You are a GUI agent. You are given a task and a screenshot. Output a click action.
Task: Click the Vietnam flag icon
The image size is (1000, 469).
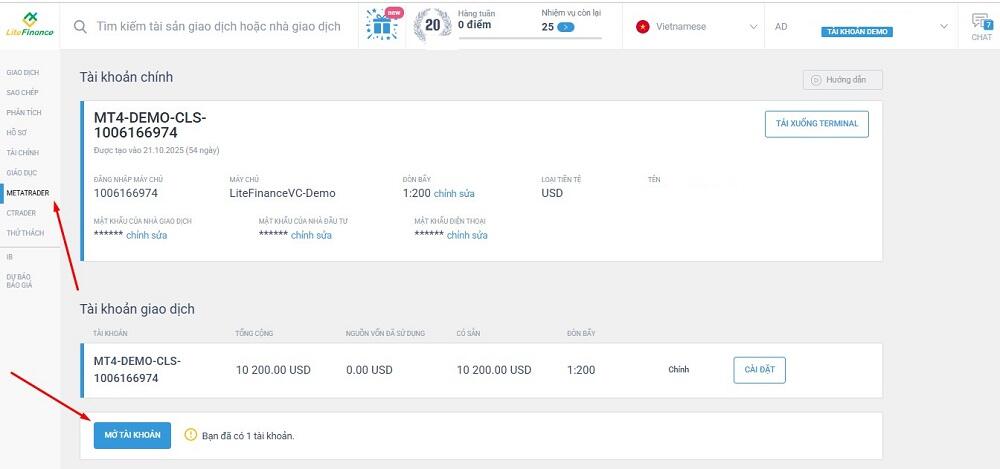(642, 27)
